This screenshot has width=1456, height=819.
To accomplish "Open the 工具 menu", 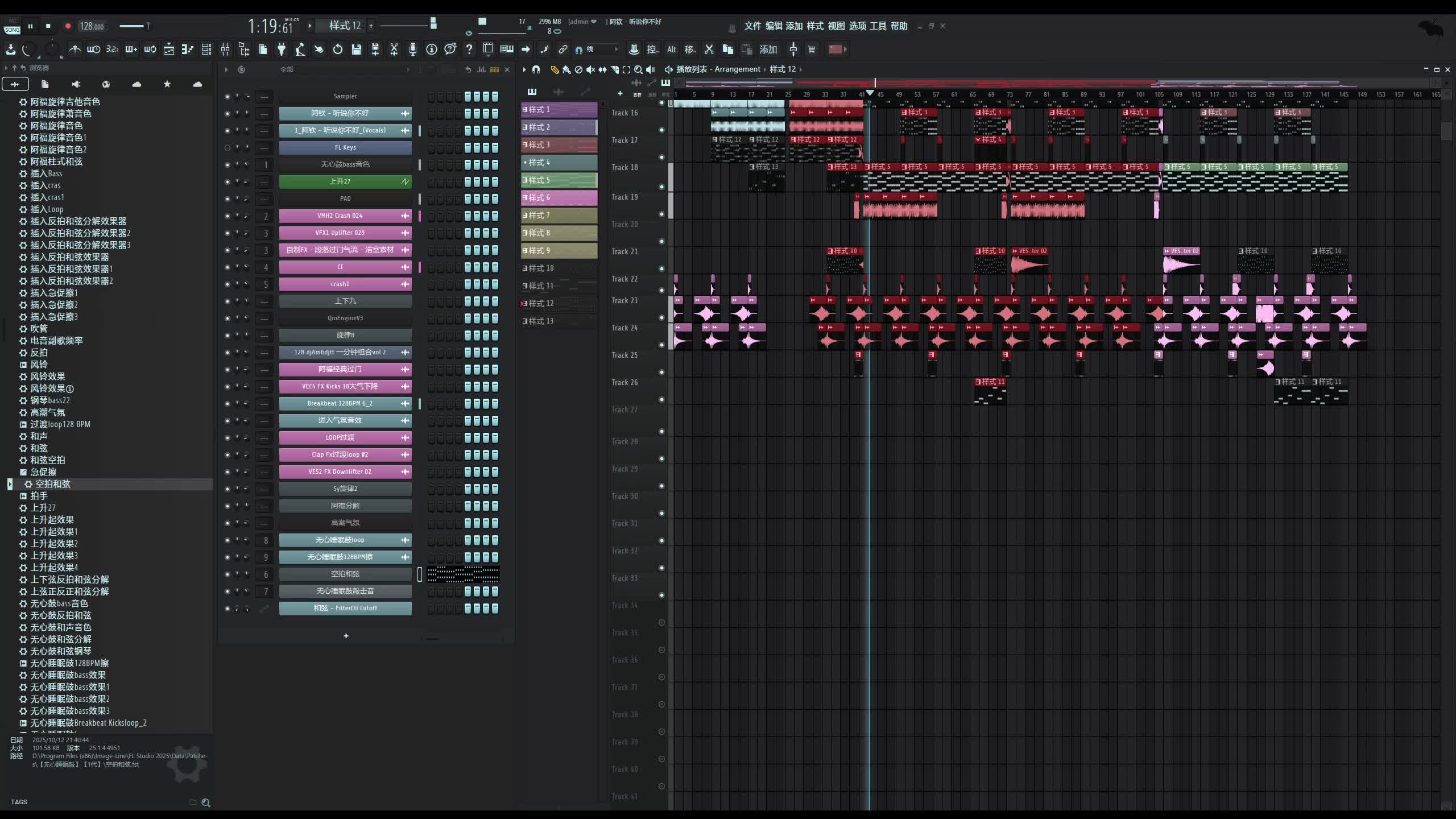I will coord(878,26).
